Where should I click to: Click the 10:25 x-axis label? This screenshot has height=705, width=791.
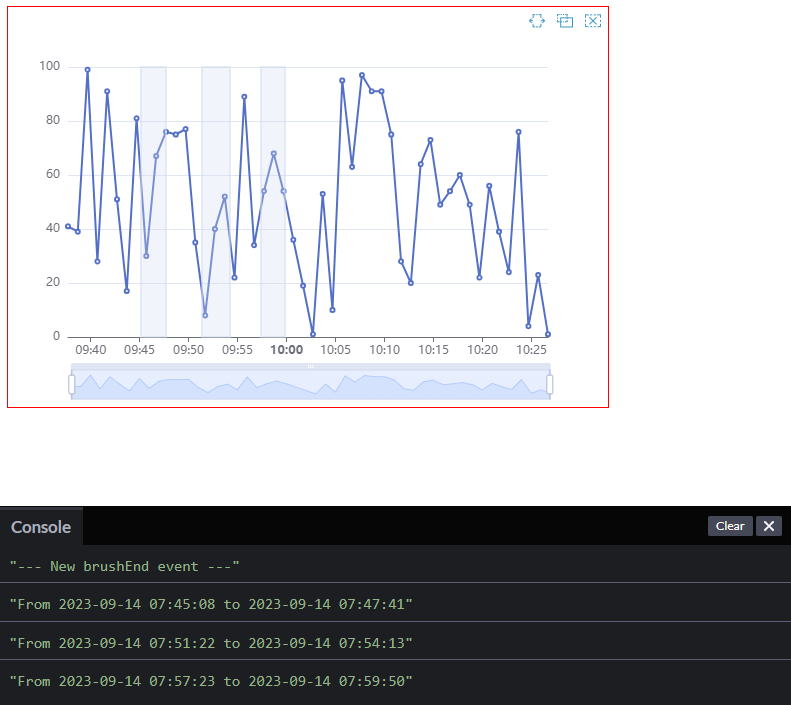532,350
